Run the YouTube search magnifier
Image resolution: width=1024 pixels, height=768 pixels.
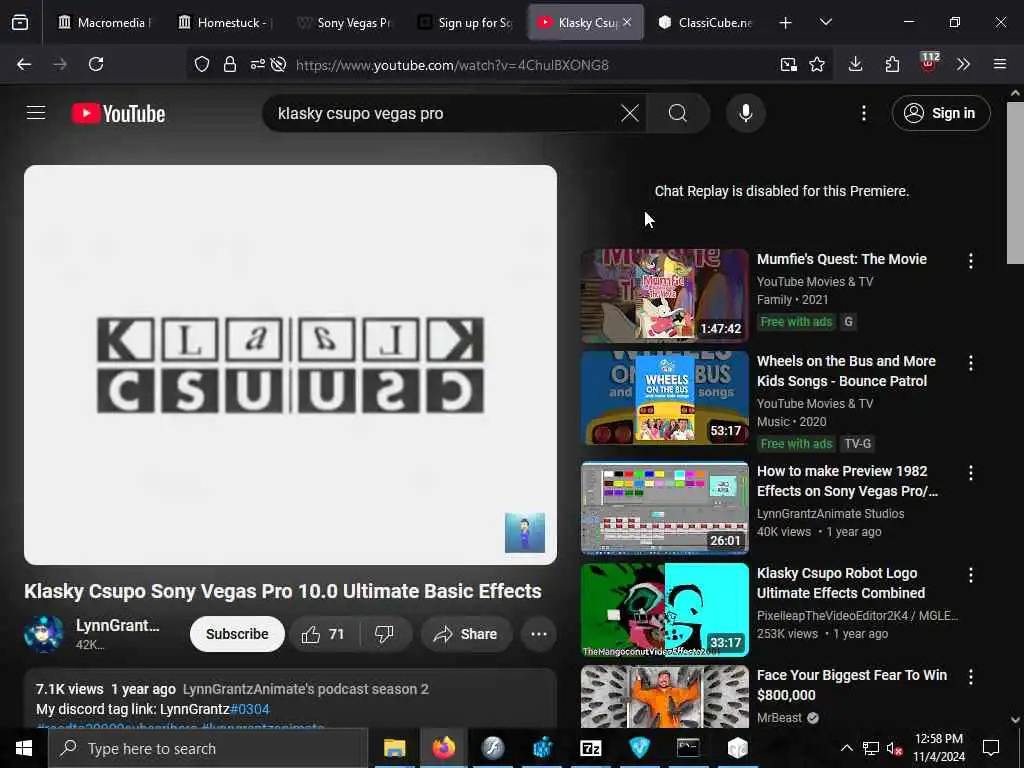pos(678,114)
